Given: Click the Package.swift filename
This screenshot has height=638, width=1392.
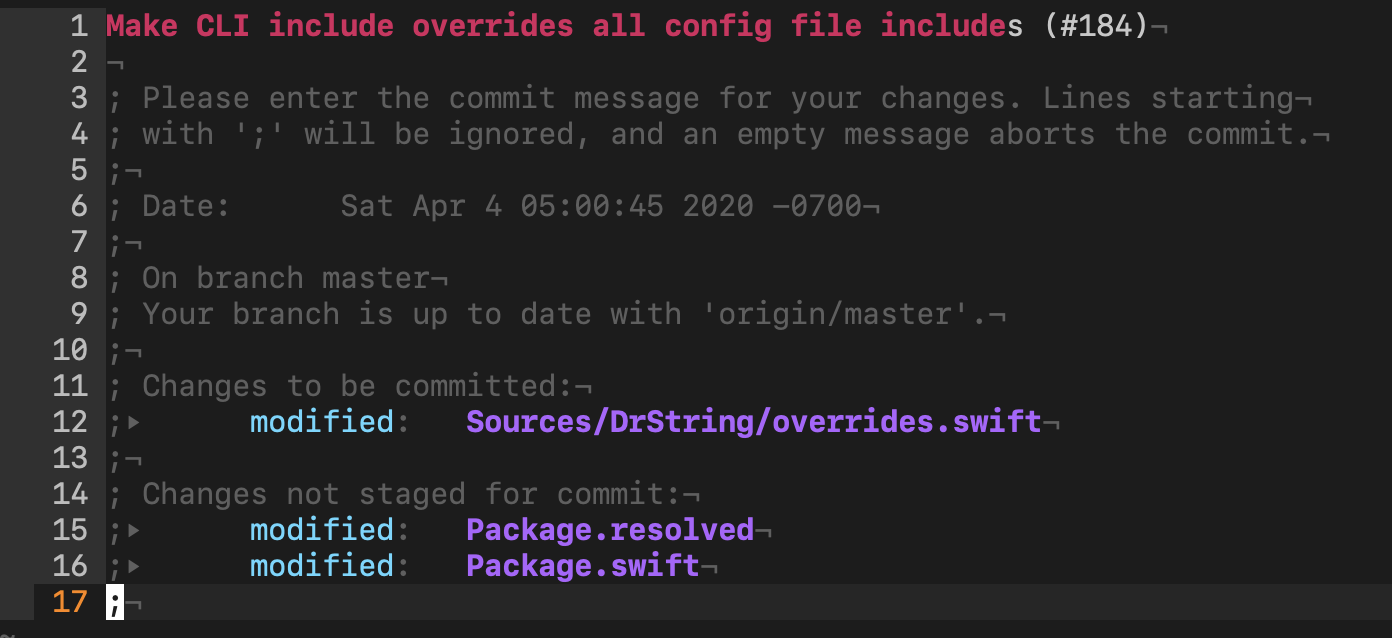Looking at the screenshot, I should pyautogui.click(x=583, y=566).
